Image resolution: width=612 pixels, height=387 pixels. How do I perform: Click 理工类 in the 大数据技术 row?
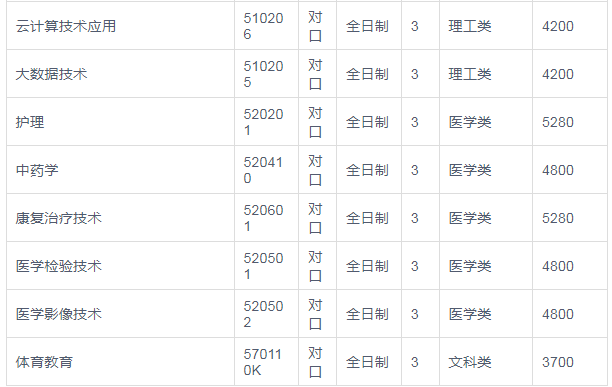coord(470,74)
